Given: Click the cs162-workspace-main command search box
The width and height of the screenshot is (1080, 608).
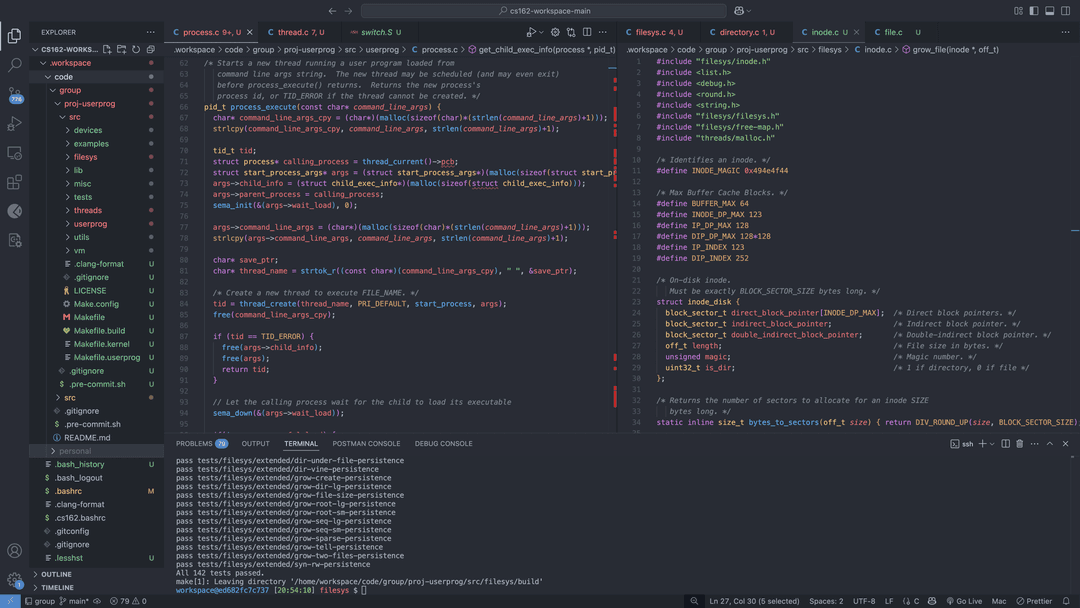Looking at the screenshot, I should pyautogui.click(x=545, y=11).
